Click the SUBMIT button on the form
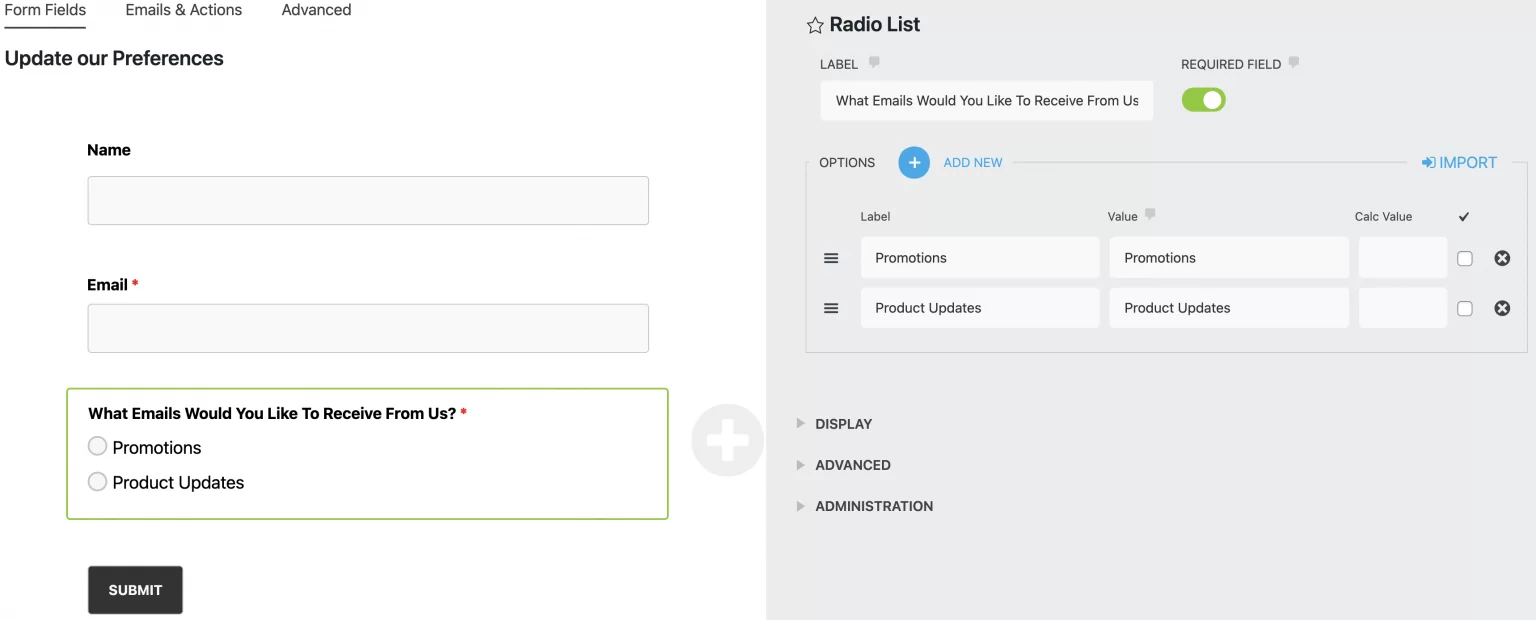Image resolution: width=1536 pixels, height=620 pixels. [x=134, y=589]
